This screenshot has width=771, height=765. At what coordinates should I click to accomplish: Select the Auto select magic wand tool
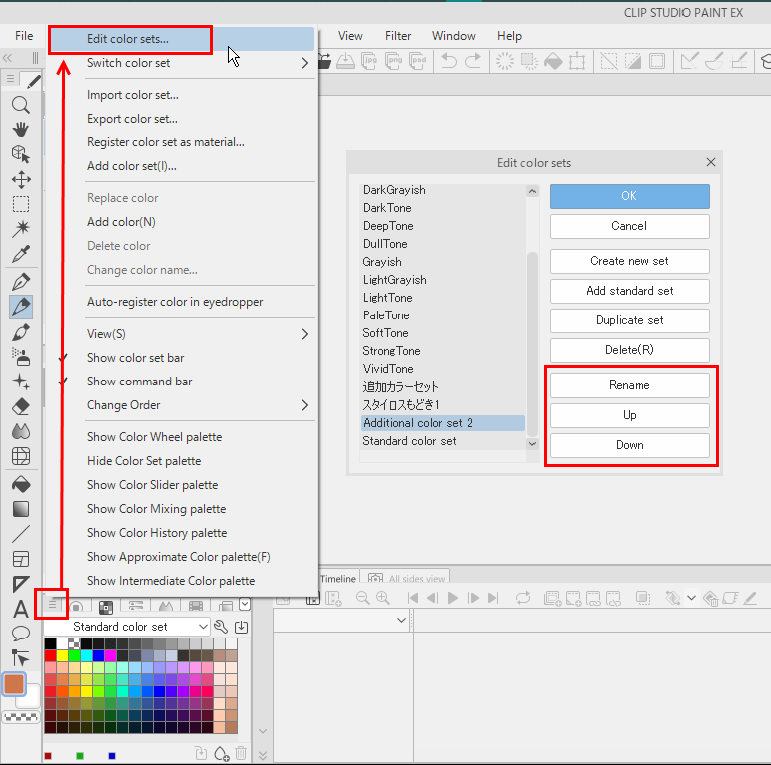[x=21, y=229]
